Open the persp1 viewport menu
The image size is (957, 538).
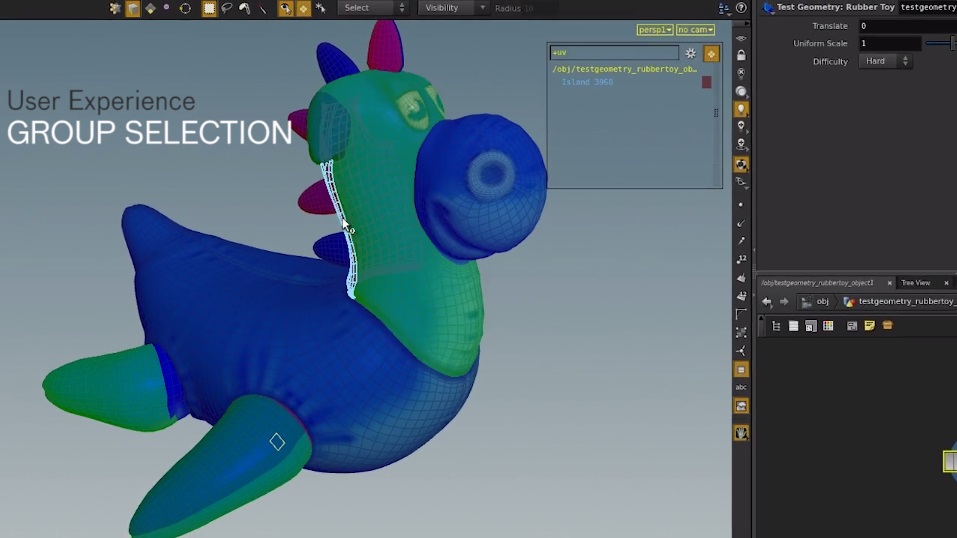click(654, 30)
